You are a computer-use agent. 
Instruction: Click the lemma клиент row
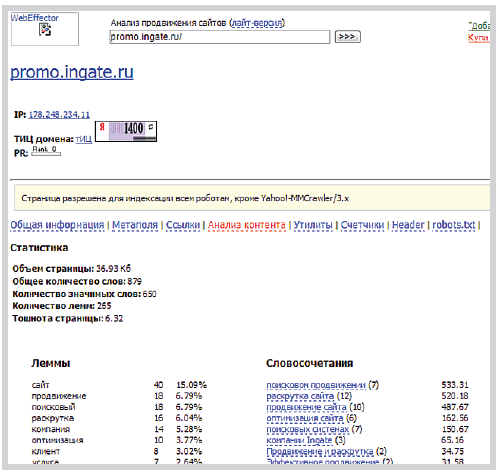117,451
